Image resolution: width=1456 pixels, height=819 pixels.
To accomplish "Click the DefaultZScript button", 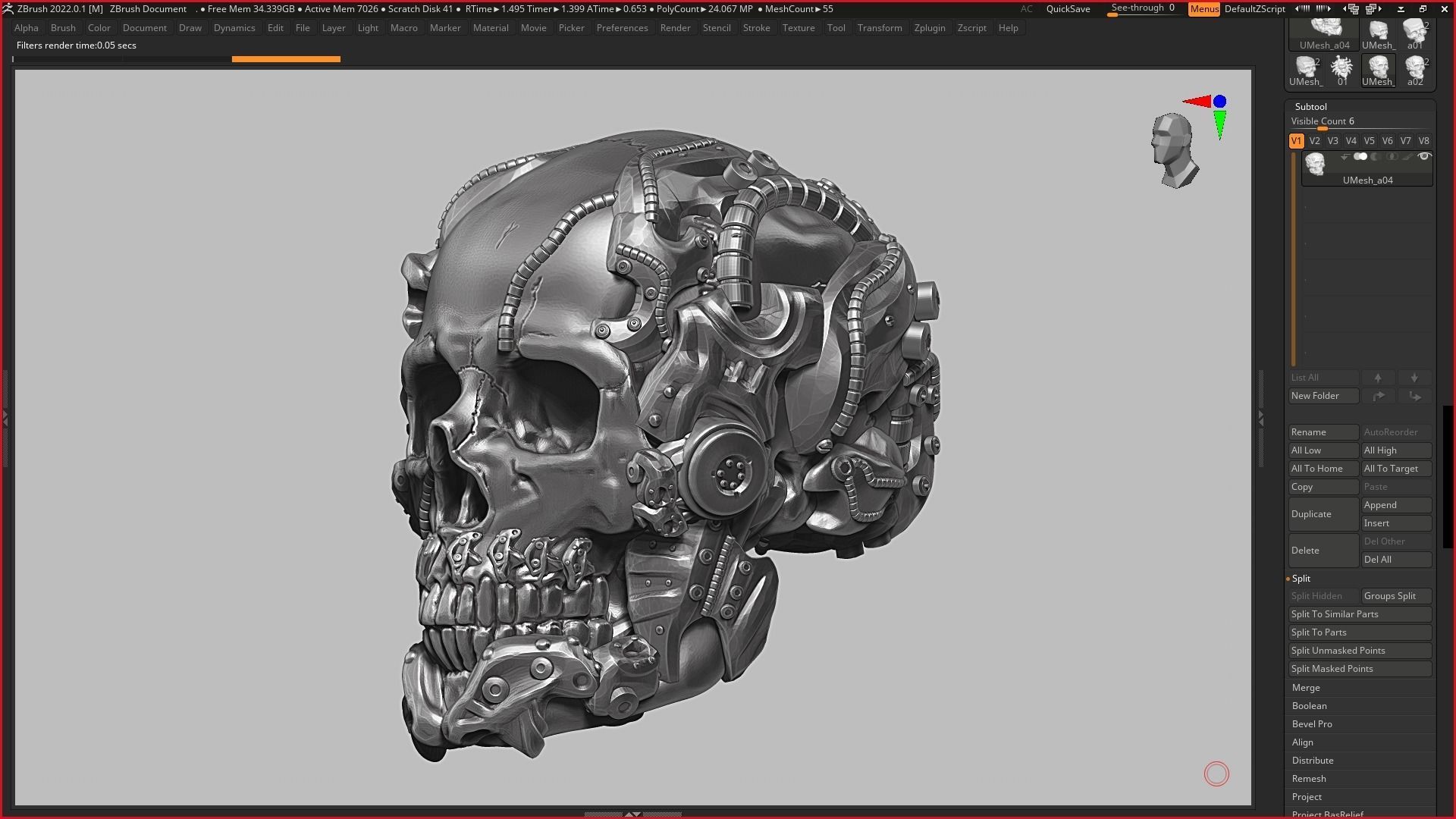I will (1254, 9).
